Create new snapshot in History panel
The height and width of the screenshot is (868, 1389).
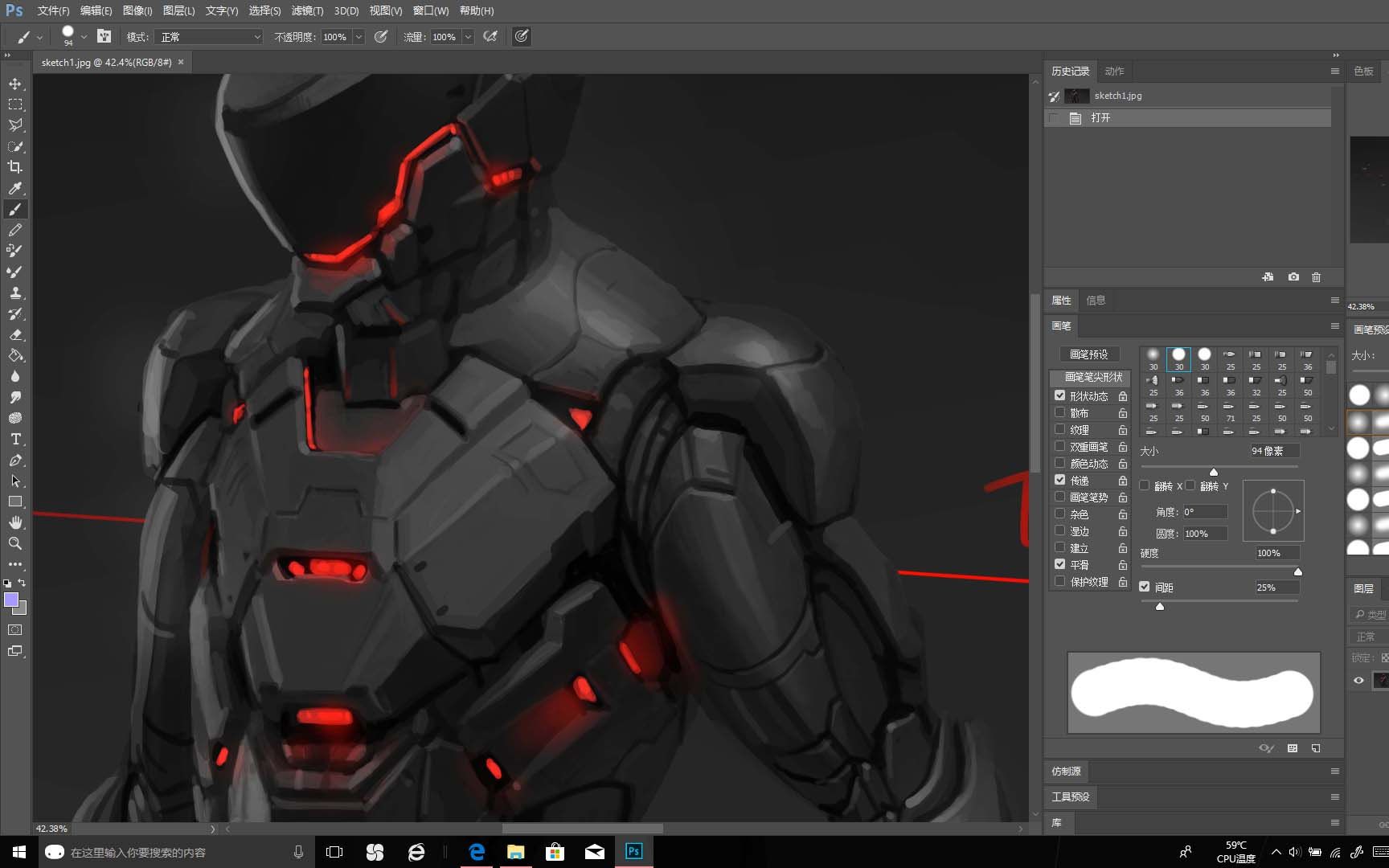pos(1293,276)
